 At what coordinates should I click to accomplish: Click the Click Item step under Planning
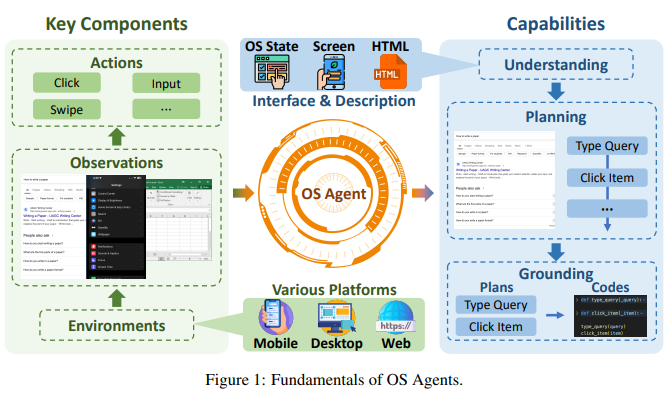(607, 177)
